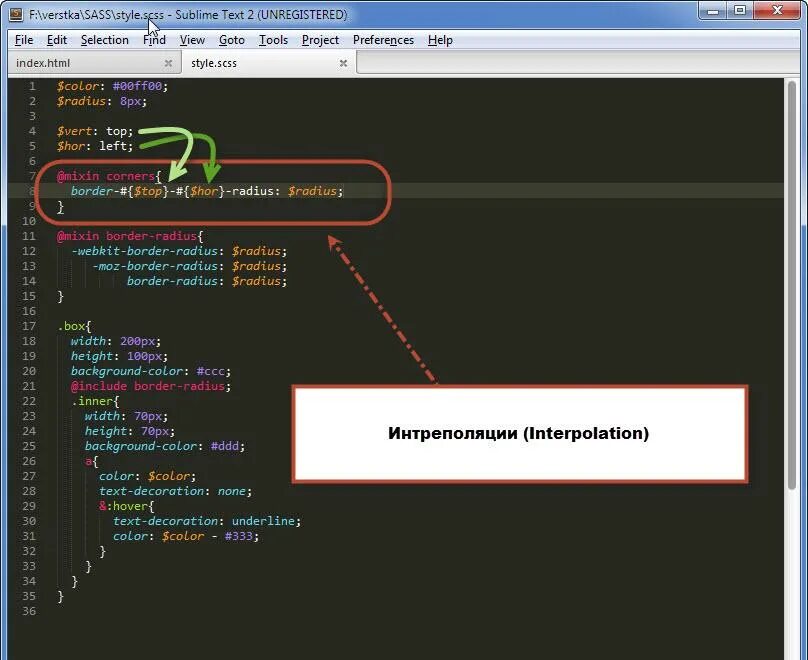Open the View menu

tap(192, 40)
